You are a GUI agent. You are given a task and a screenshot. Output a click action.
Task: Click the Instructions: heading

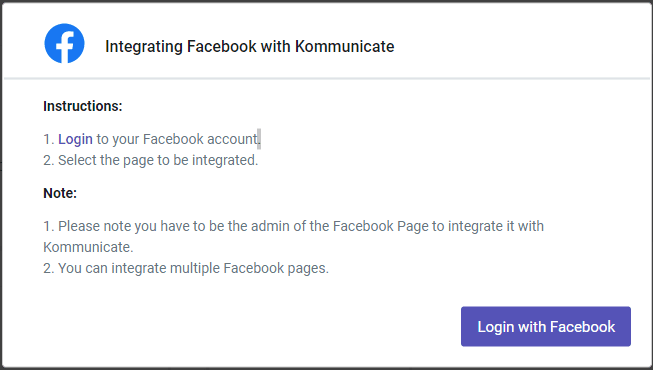click(83, 106)
